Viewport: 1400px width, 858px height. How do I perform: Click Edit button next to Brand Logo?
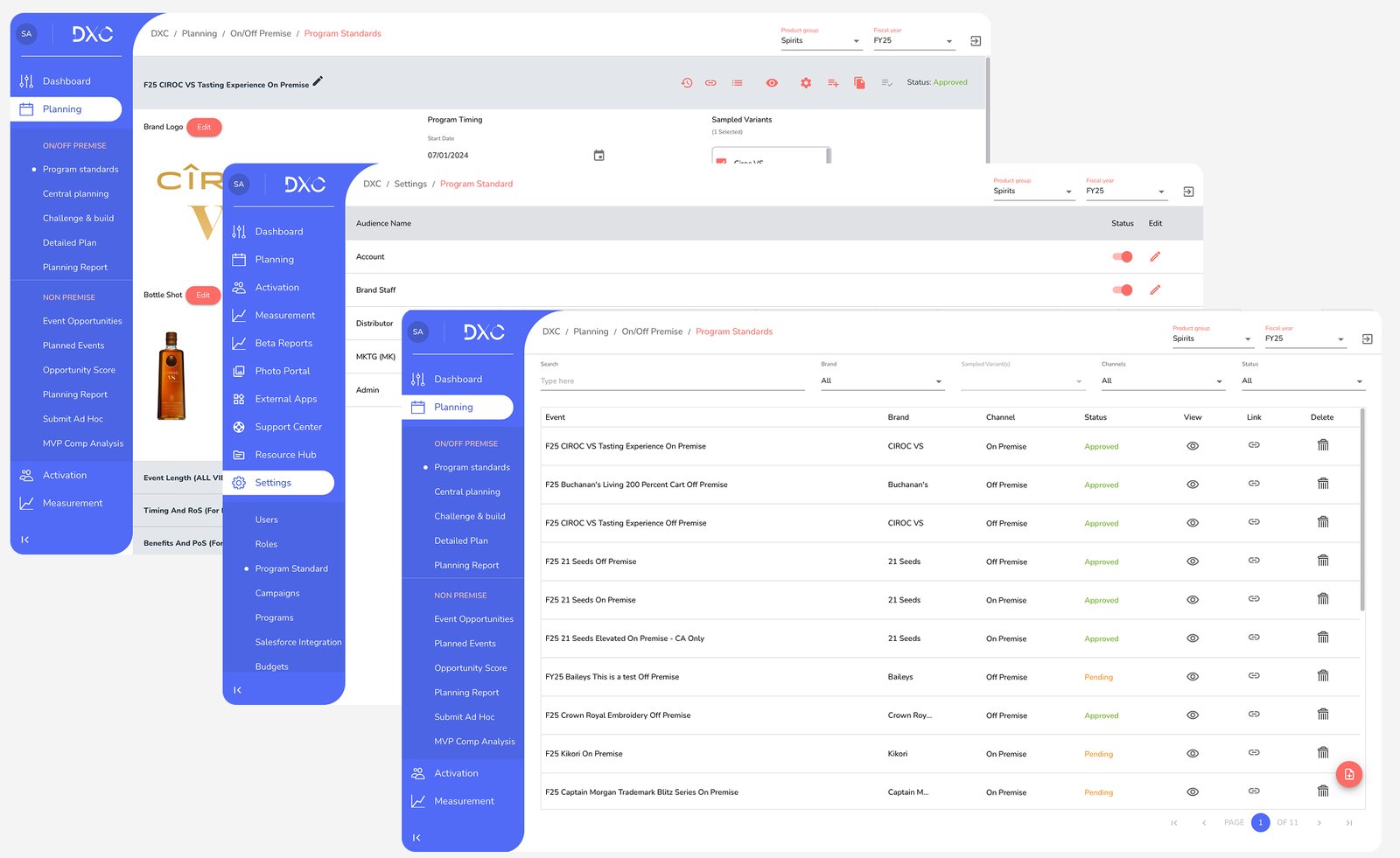tap(204, 128)
